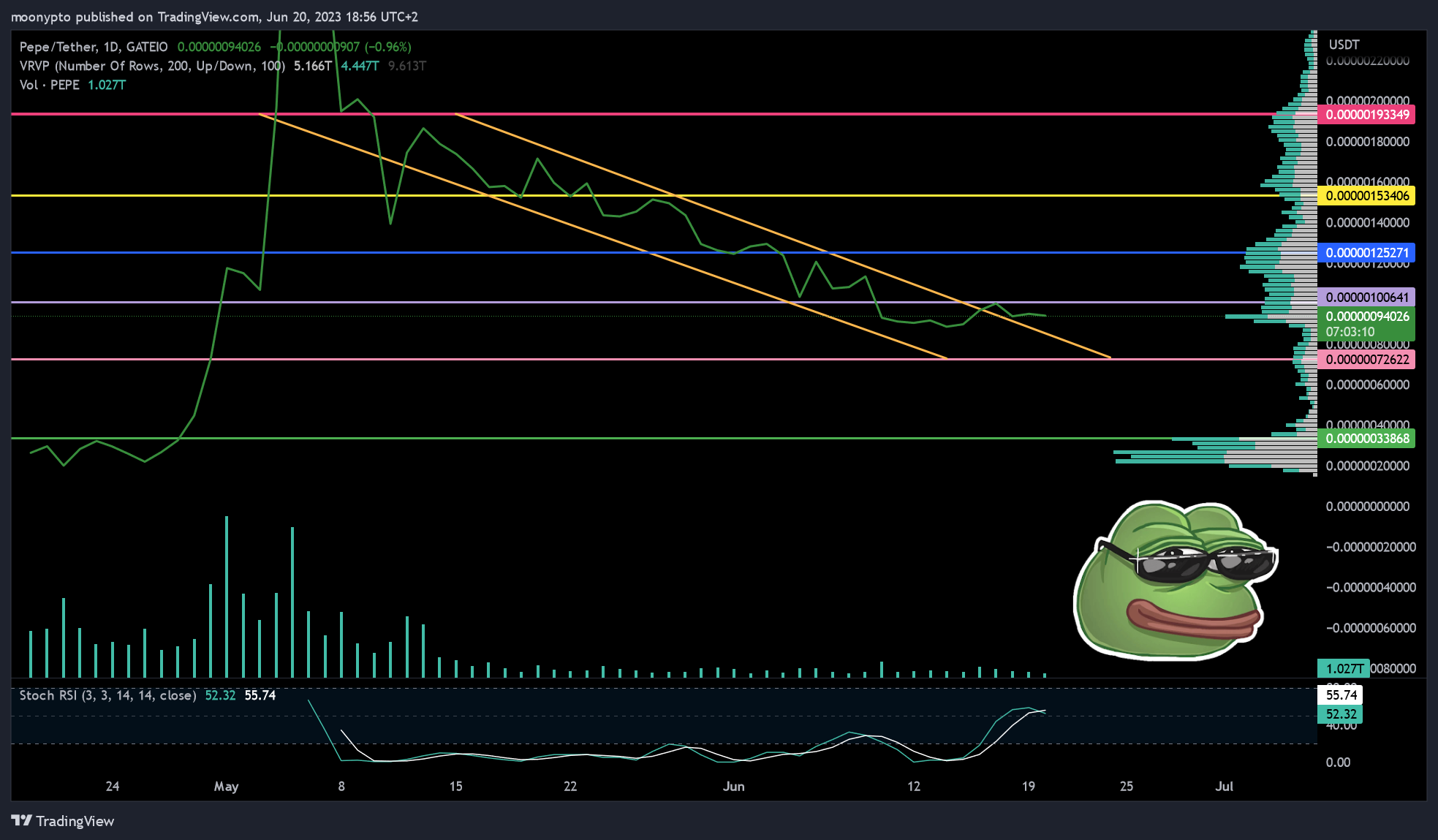Click the Jun label on time axis
Screen dimensions: 1438x840
click(734, 787)
